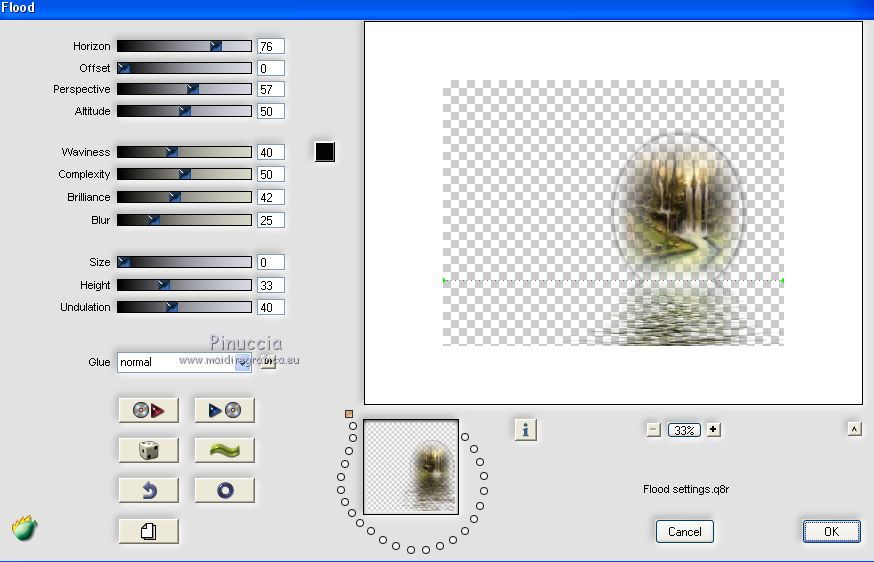Adjust the Offset slider
Screen dimensions: 874x562
184,68
